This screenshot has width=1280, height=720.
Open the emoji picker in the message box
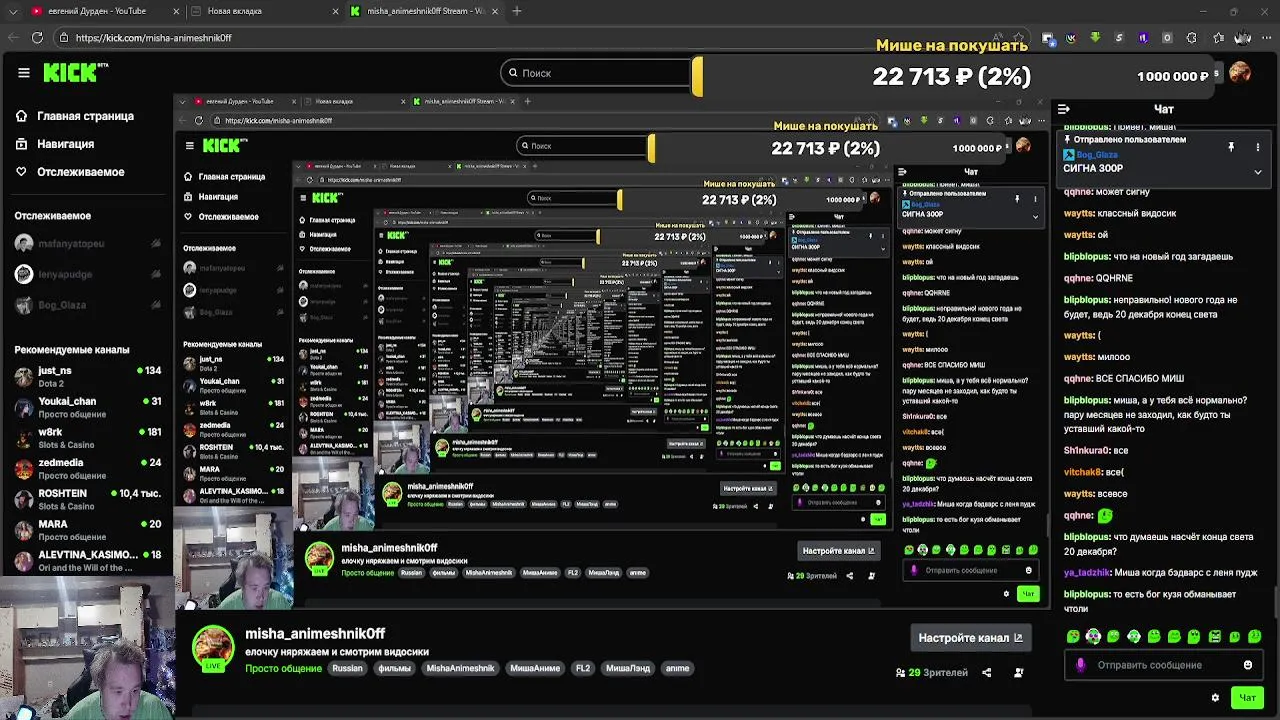click(x=1247, y=665)
